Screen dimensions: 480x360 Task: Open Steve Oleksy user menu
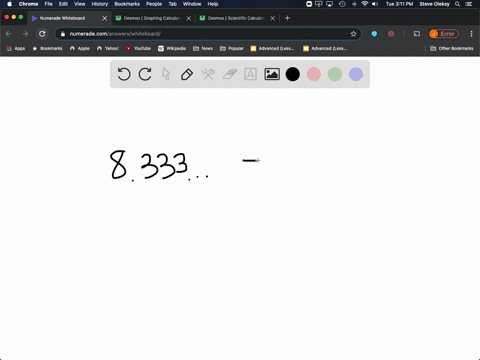434,4
